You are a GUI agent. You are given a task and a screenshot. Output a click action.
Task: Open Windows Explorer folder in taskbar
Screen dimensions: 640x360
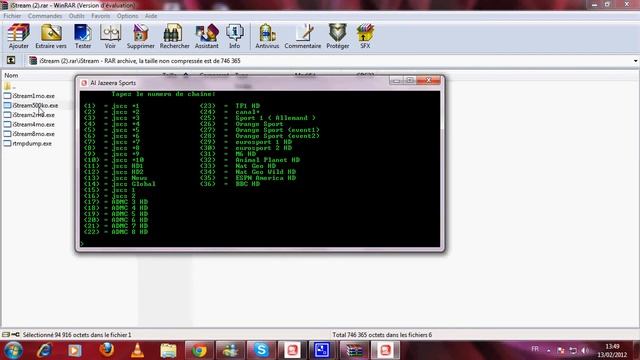[168, 350]
